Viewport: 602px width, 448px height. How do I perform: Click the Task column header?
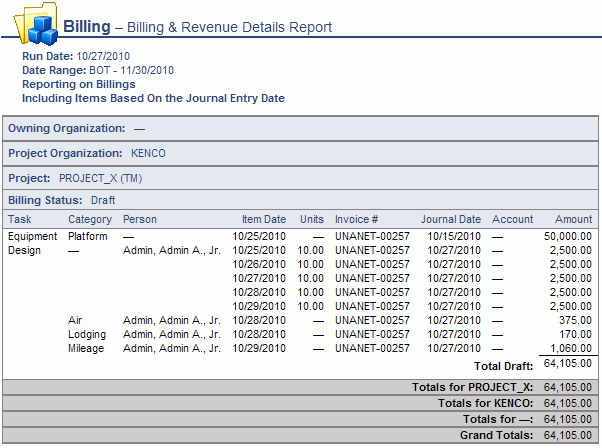coord(20,219)
